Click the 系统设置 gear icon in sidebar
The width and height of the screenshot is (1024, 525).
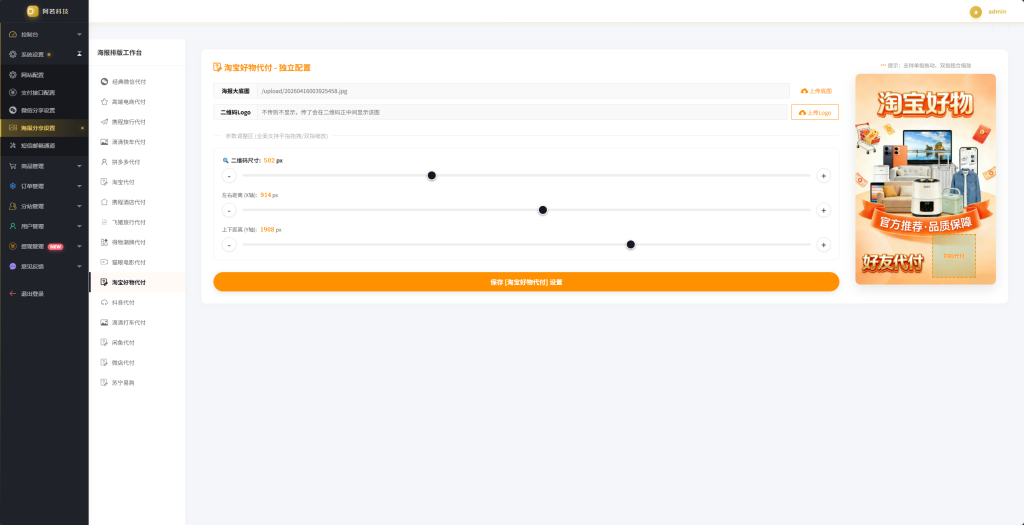13,54
